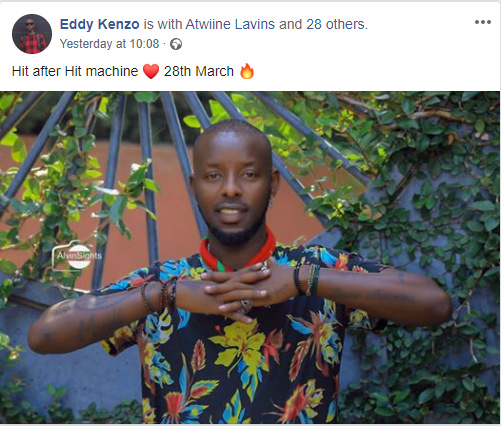
Task: Open the post photo of the man
Action: (250, 257)
